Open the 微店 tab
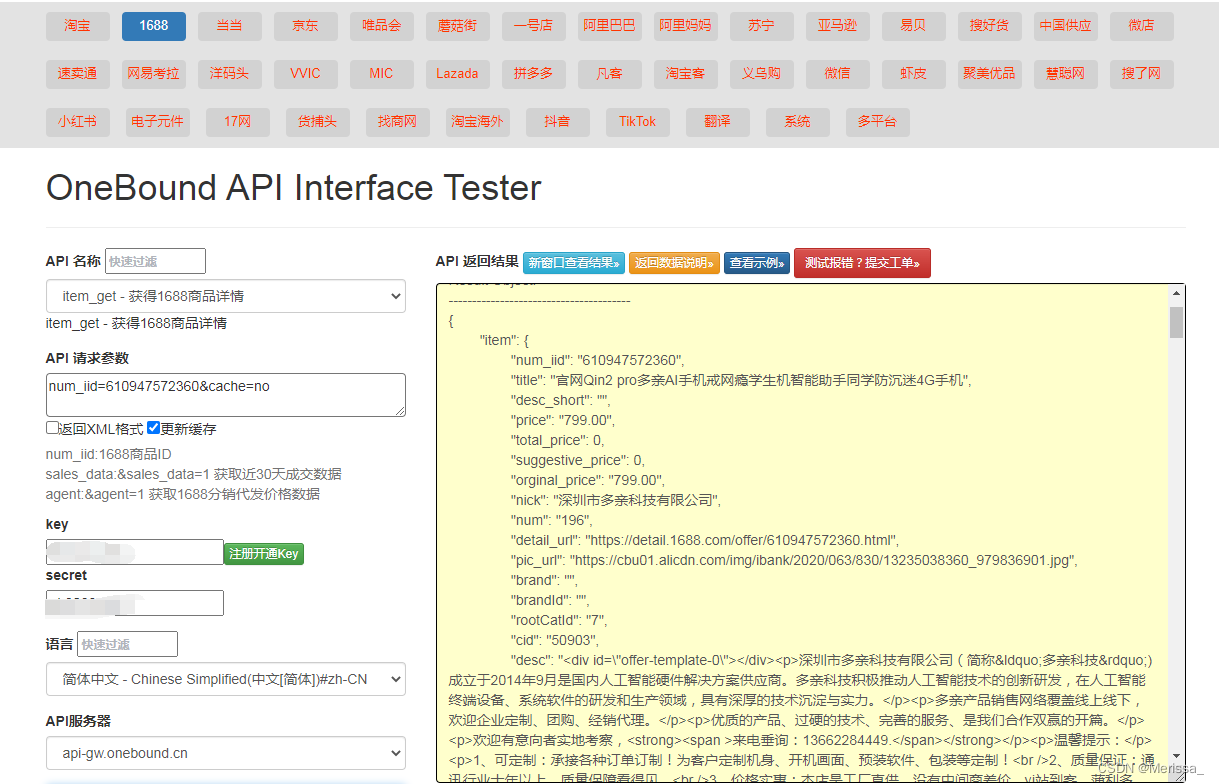This screenshot has width=1219, height=784. [x=1141, y=26]
